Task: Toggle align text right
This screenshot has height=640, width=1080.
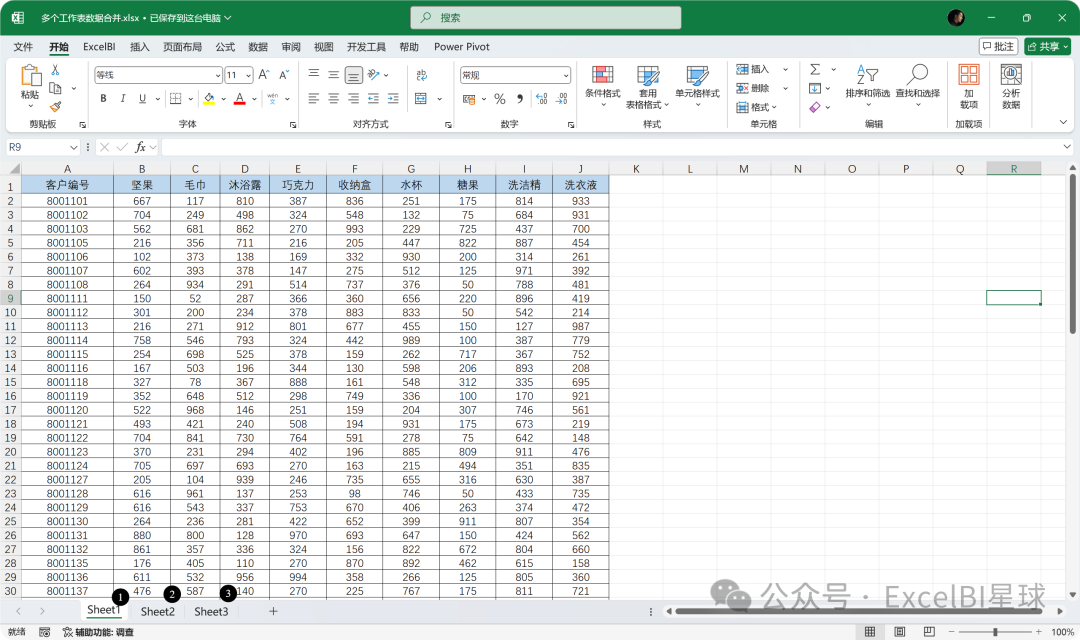Action: point(353,99)
